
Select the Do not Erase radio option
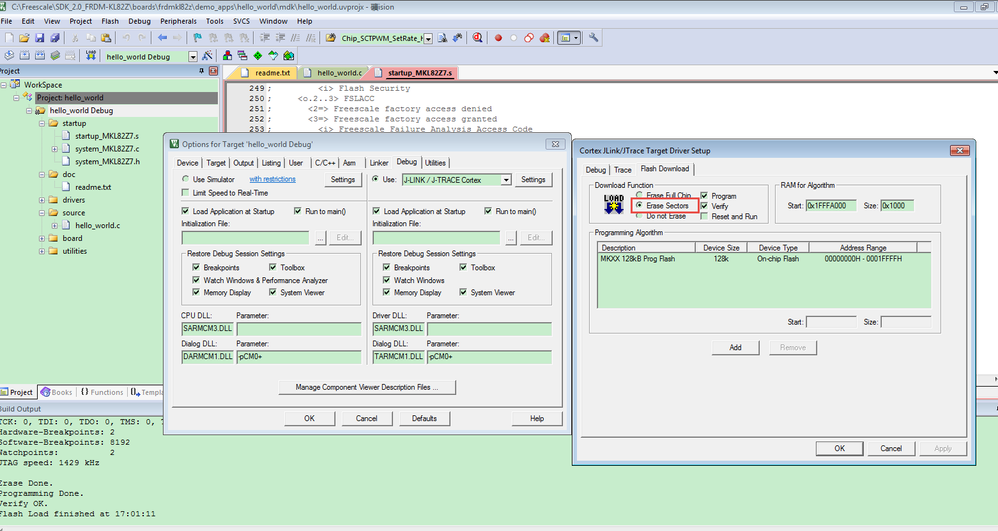click(640, 216)
